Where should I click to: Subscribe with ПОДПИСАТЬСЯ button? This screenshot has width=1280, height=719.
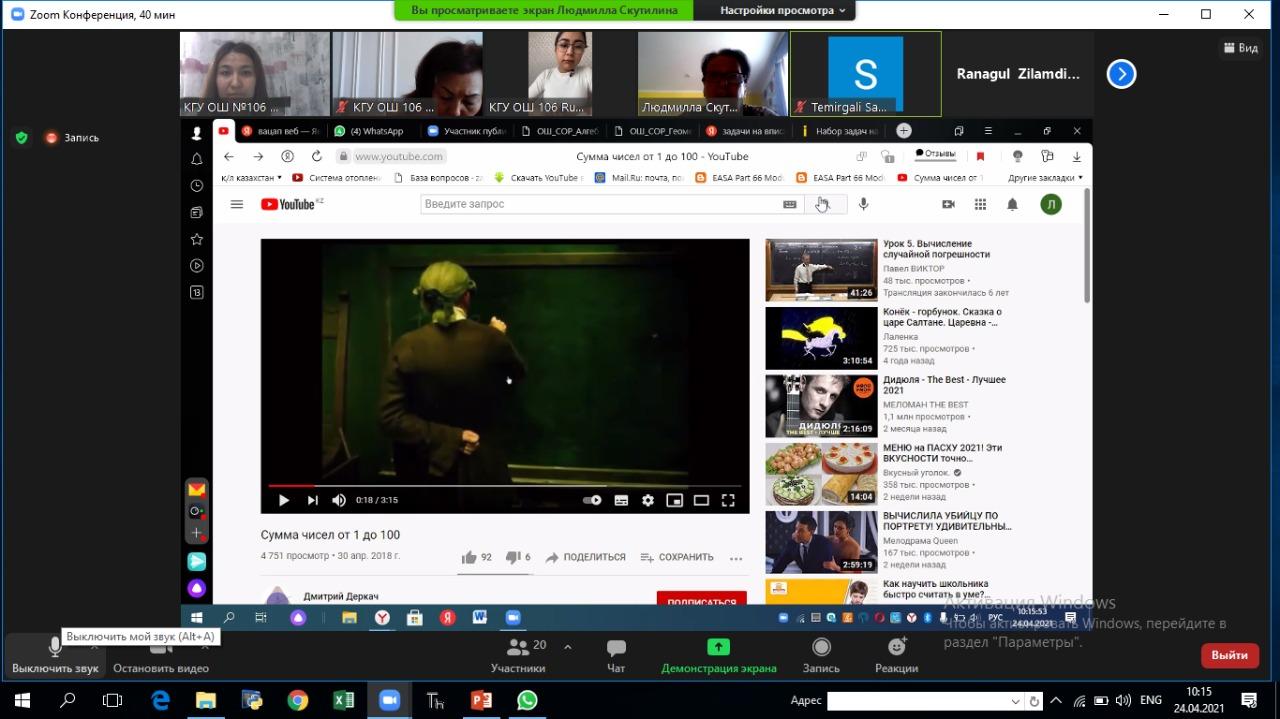701,598
